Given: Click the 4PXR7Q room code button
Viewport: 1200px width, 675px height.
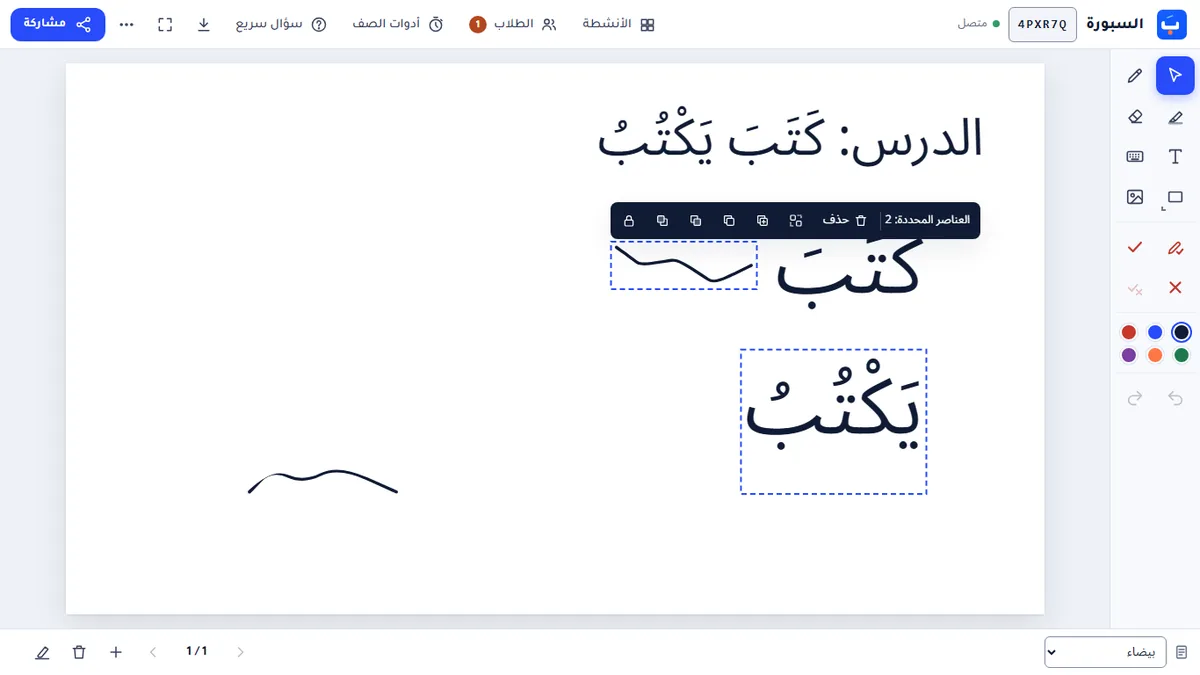Looking at the screenshot, I should pyautogui.click(x=1043, y=24).
